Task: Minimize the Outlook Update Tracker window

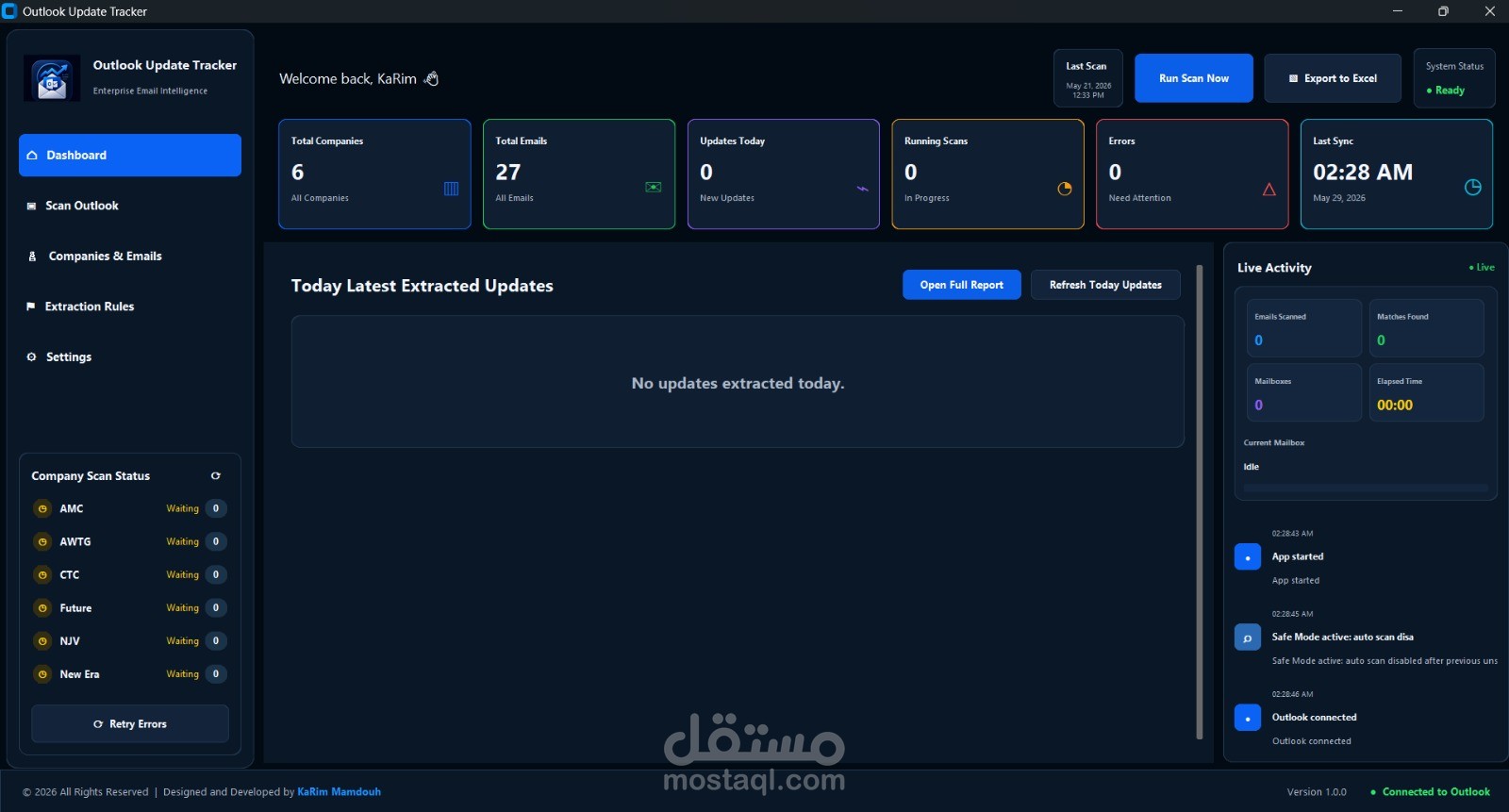Action: point(1398,11)
